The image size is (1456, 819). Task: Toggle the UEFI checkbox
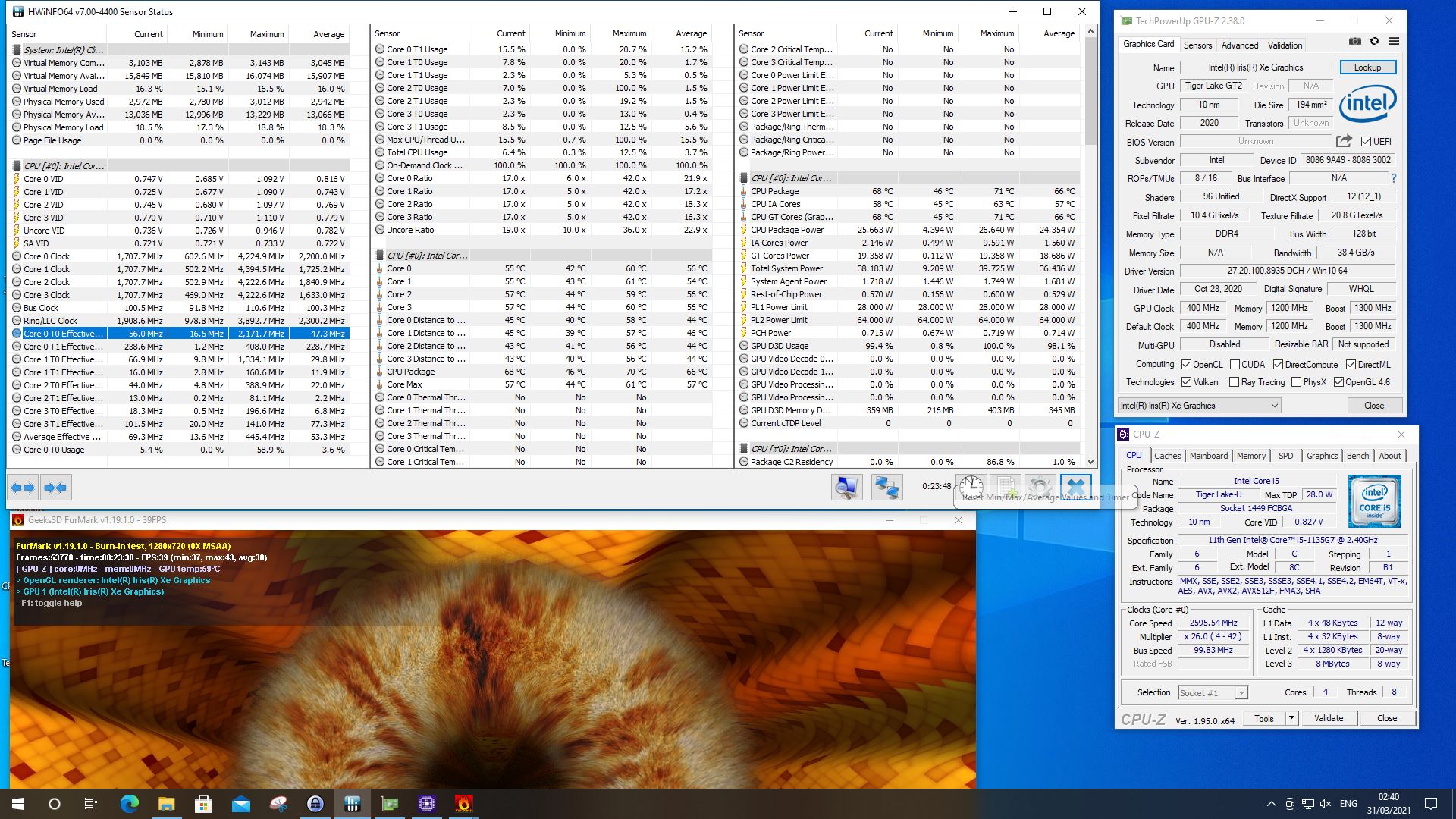tap(1366, 142)
